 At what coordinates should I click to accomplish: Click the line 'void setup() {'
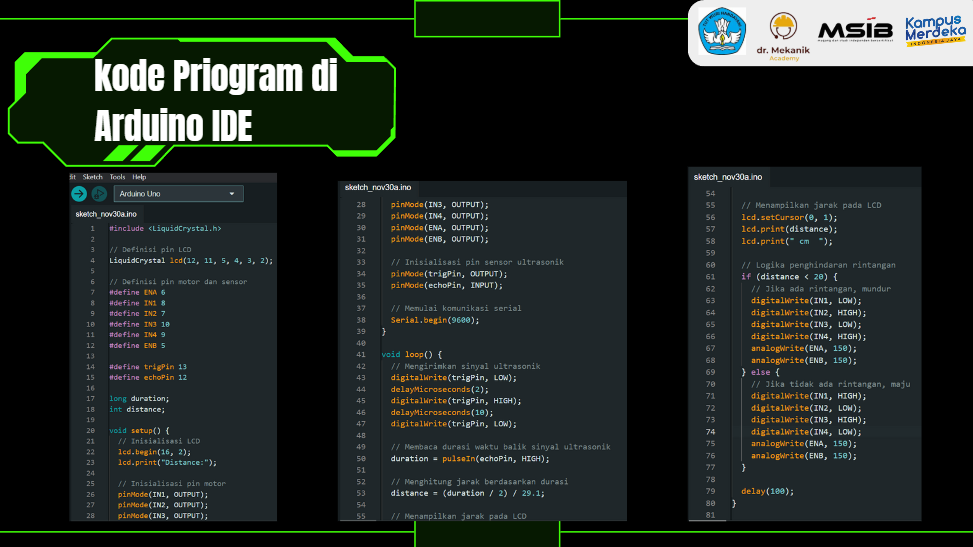pos(139,430)
